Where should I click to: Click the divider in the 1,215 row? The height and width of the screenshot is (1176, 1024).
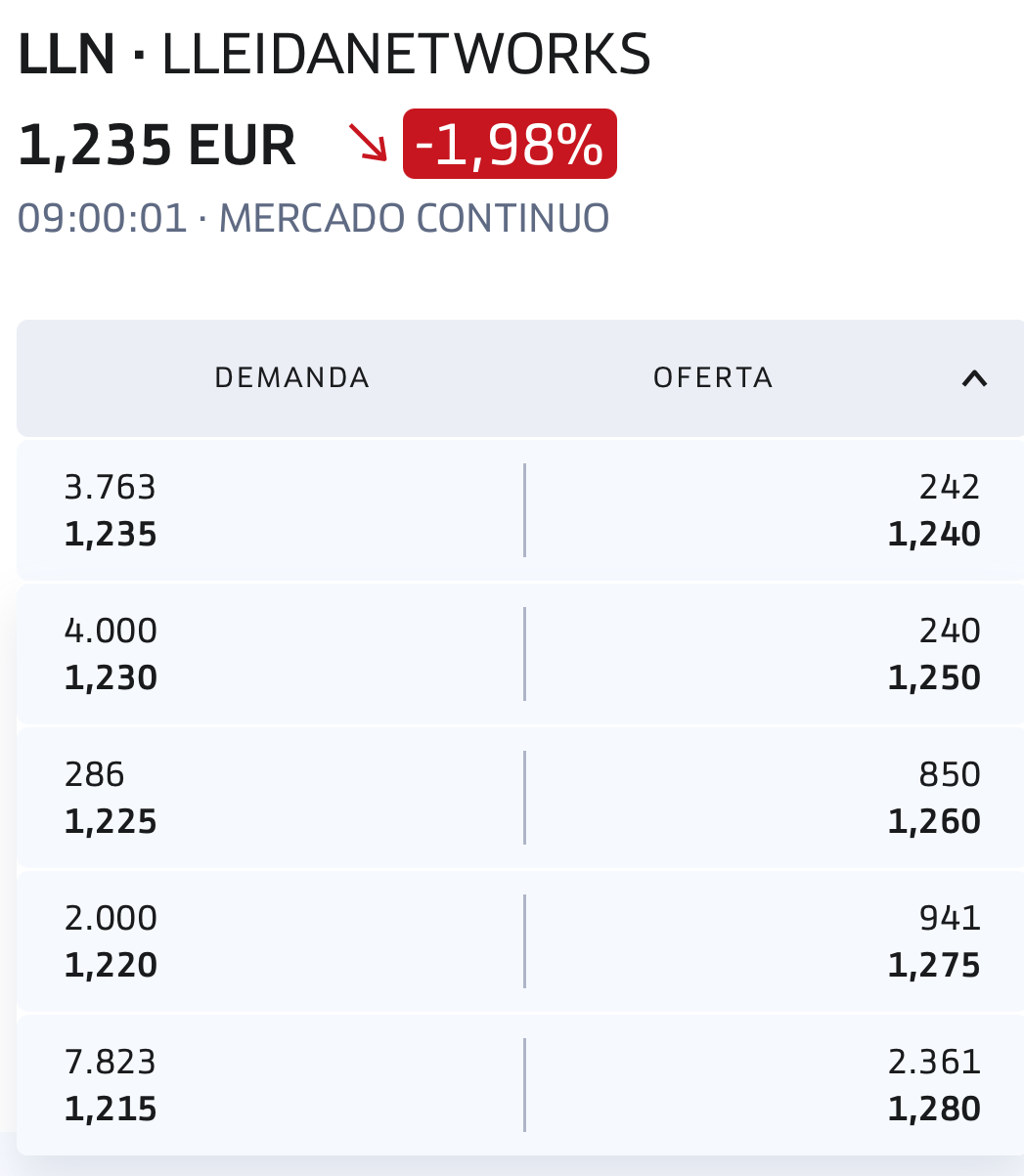pos(525,1085)
